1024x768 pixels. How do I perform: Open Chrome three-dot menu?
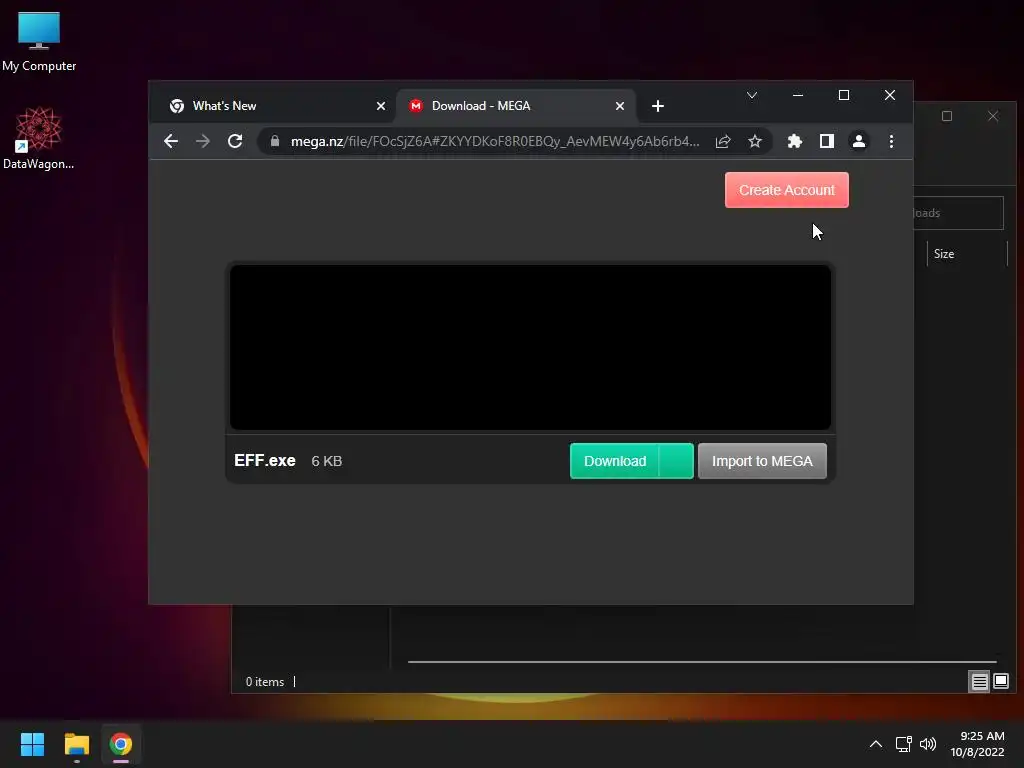tap(891, 141)
